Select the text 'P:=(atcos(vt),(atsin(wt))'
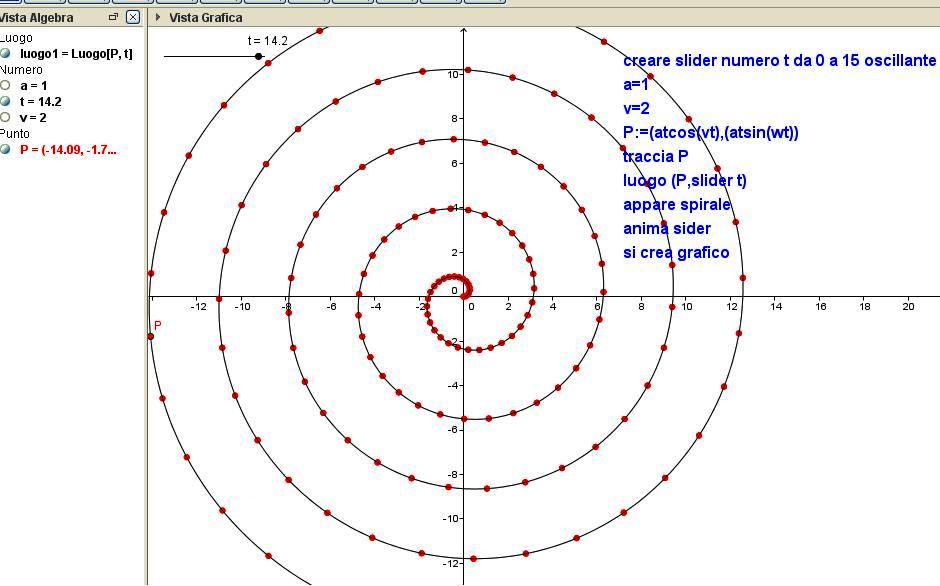Image resolution: width=940 pixels, height=586 pixels. (x=710, y=133)
